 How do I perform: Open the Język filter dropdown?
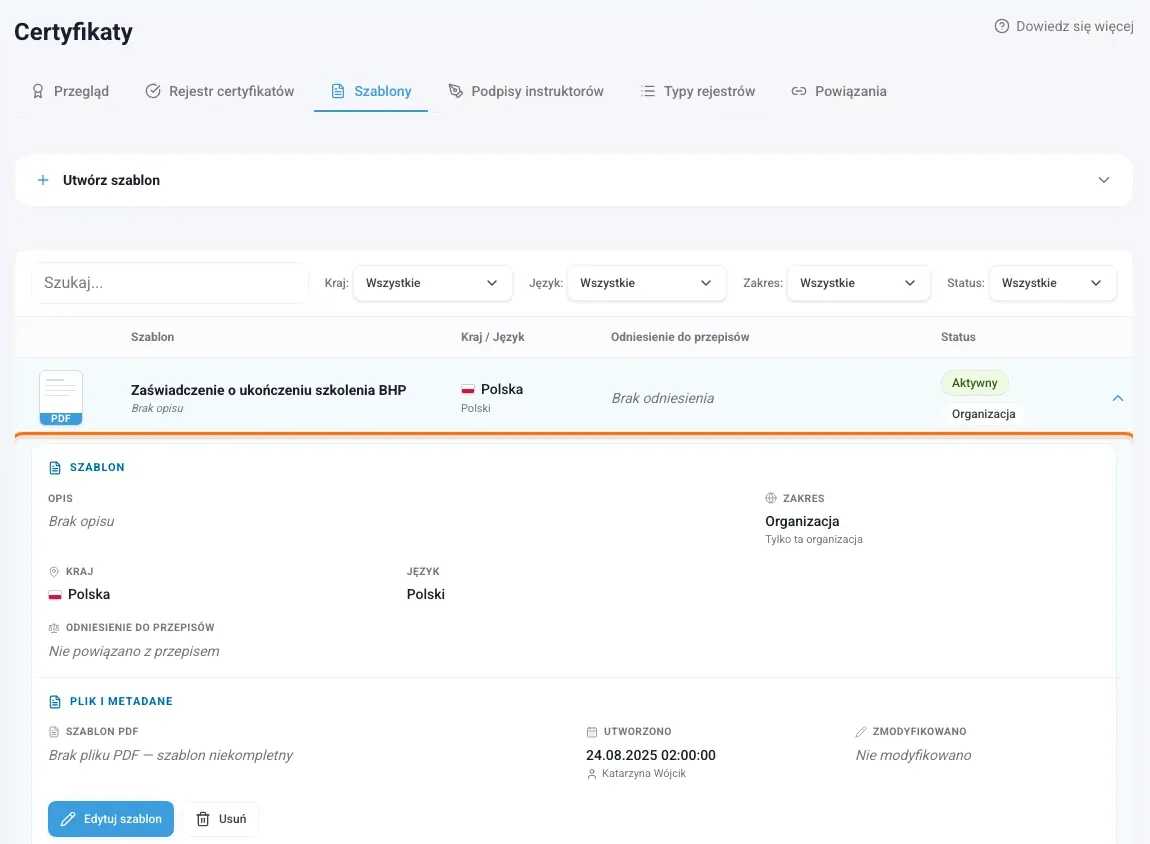tap(646, 283)
